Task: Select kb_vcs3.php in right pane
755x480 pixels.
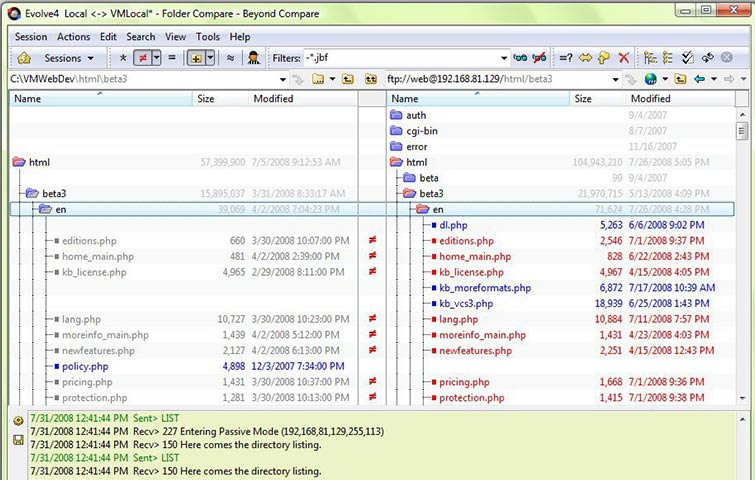Action: pyautogui.click(x=466, y=304)
